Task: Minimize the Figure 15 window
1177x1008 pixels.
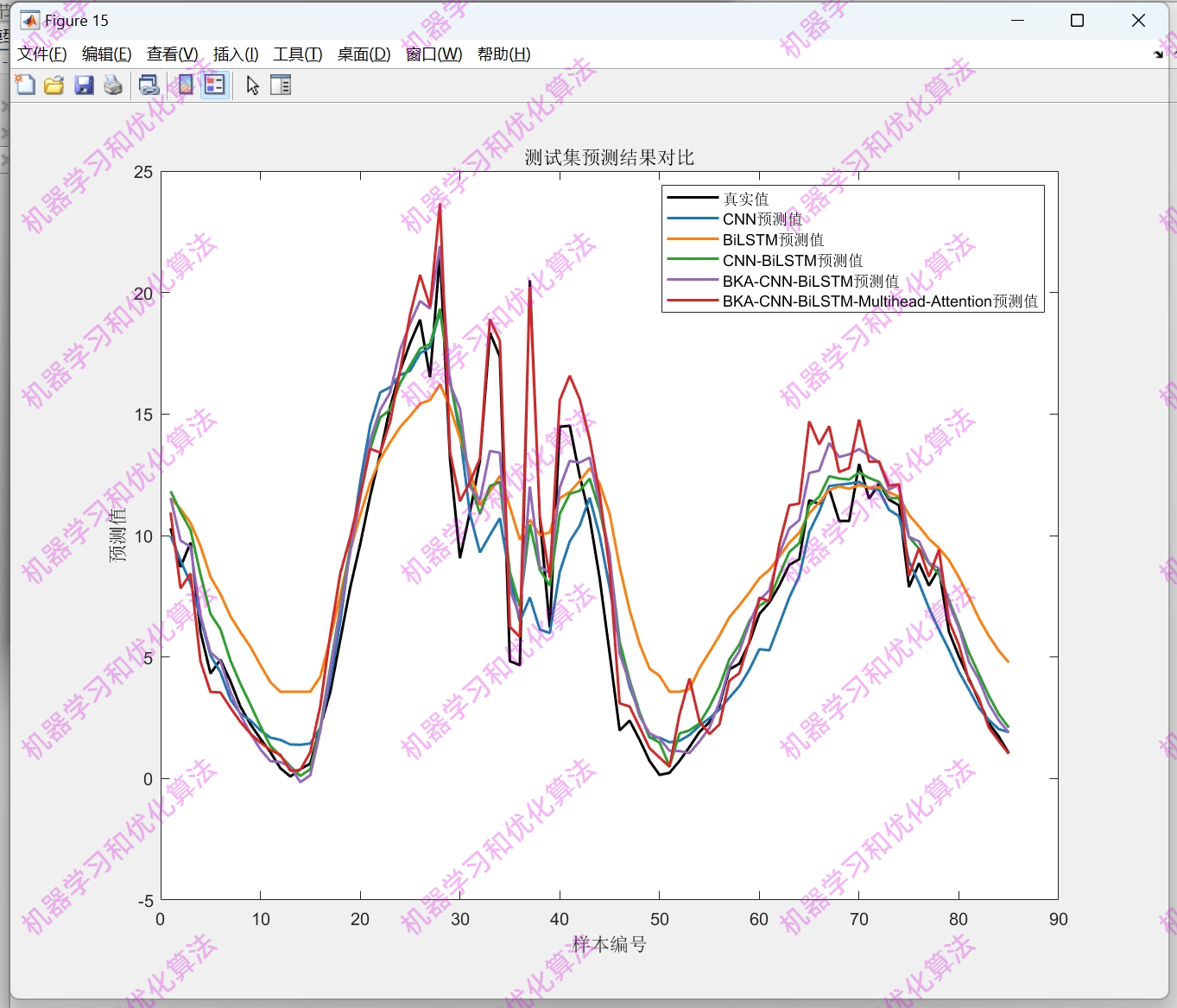Action: [1018, 20]
